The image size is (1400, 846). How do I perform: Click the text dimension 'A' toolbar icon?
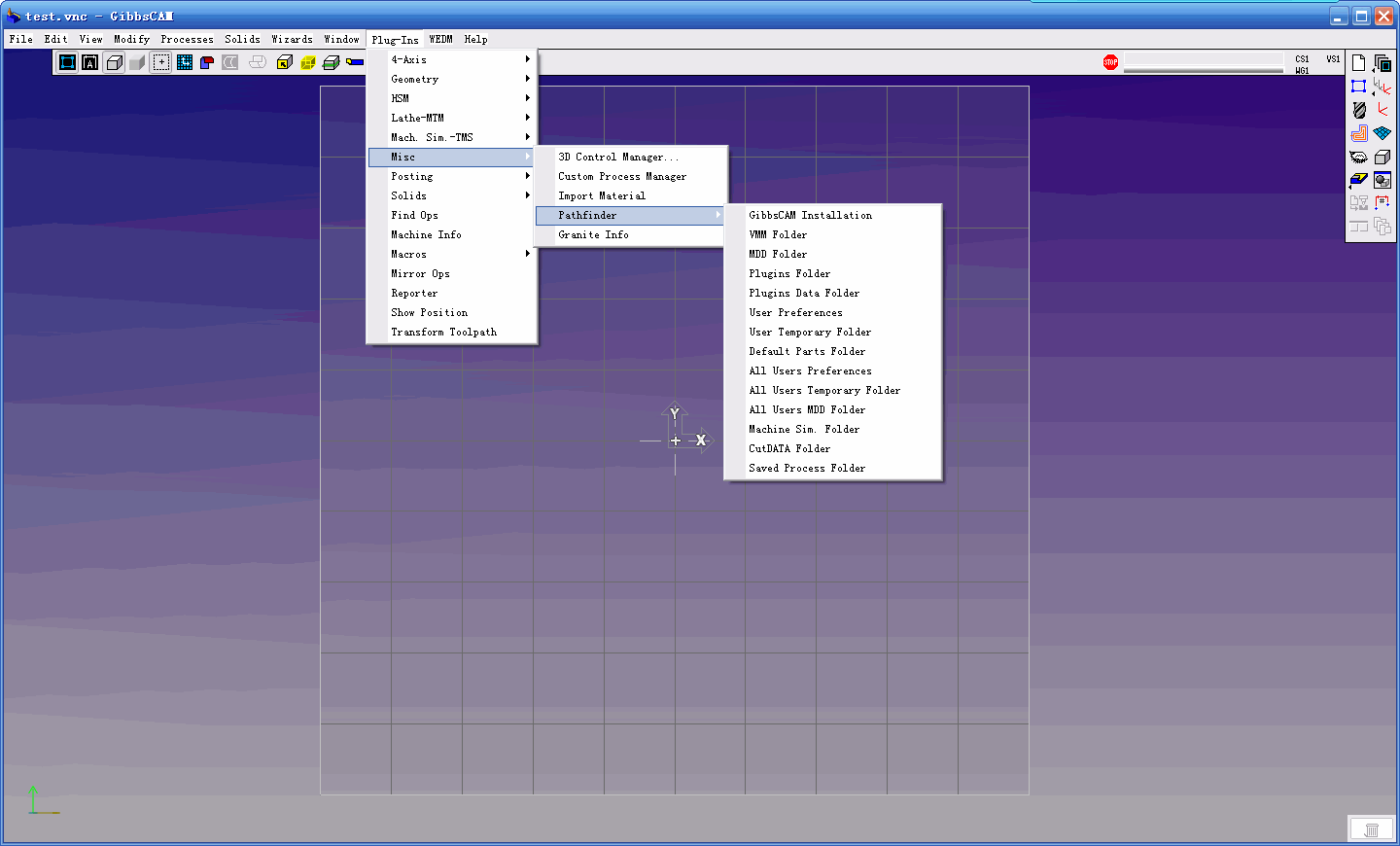90,62
